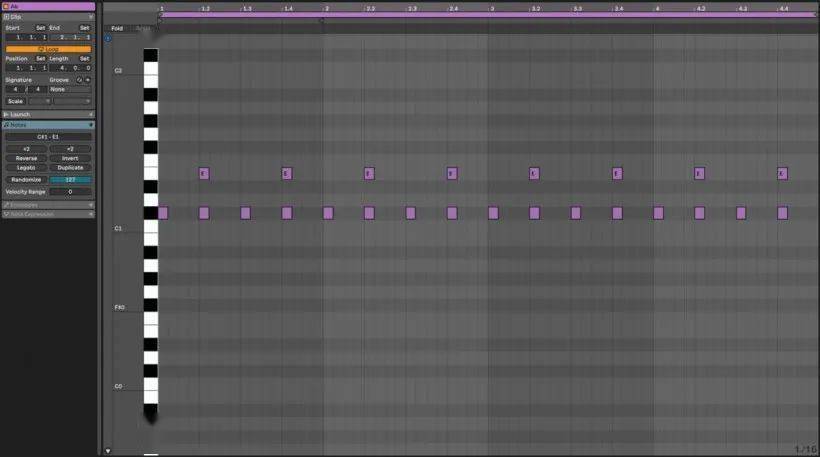This screenshot has height=457, width=820.
Task: Toggle the Scale mode button
Action: coord(16,101)
